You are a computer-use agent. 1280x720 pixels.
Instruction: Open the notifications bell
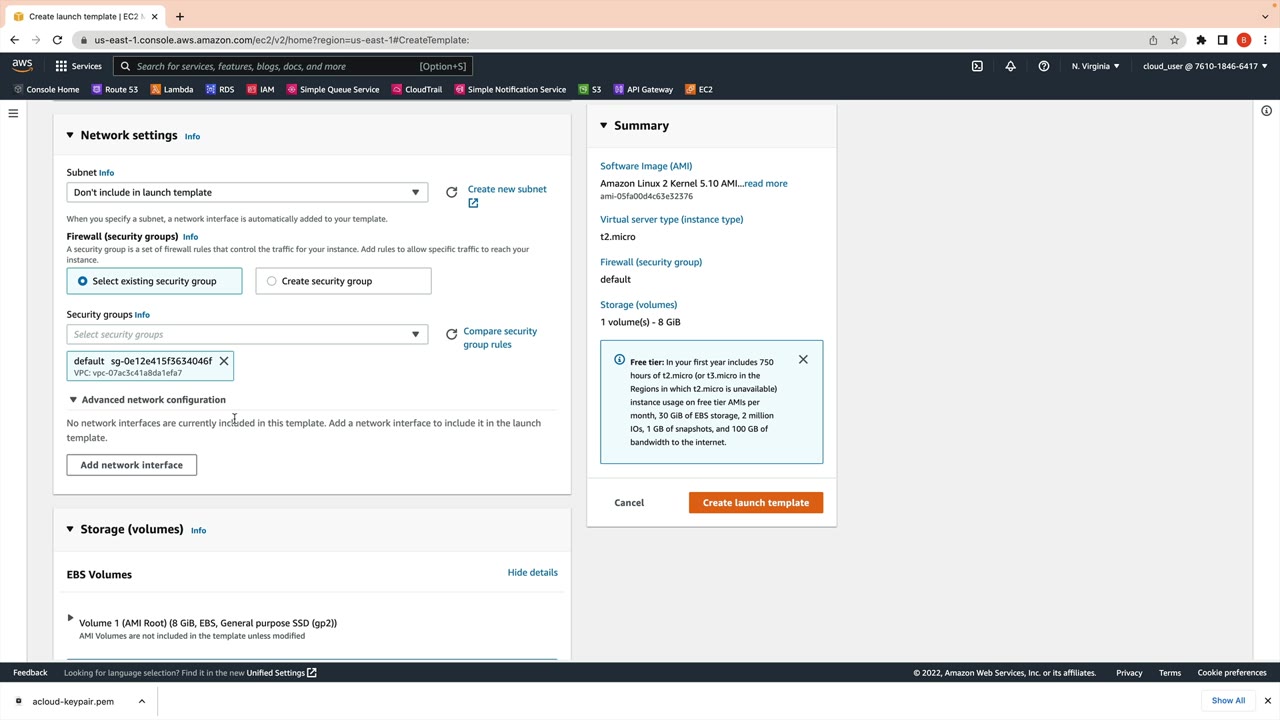coord(1010,66)
